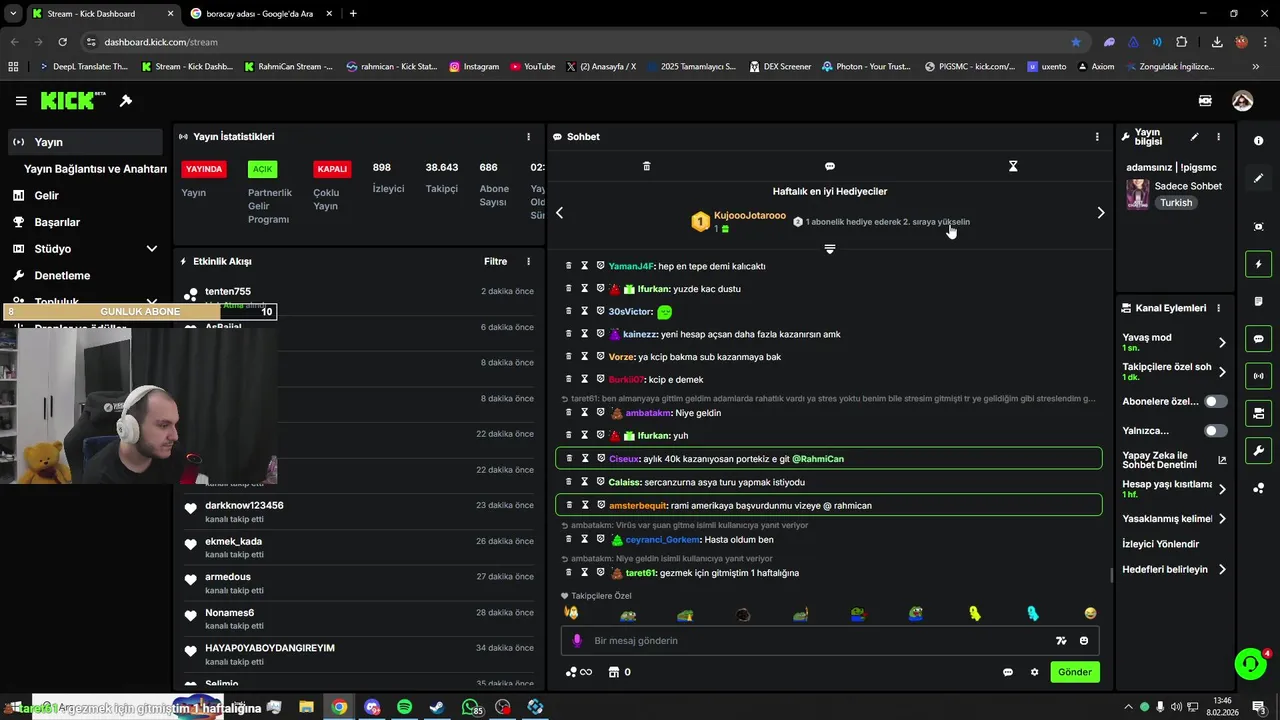Viewport: 1280px width, 720px height.
Task: Click the trash icon in chat header
Action: 646,166
